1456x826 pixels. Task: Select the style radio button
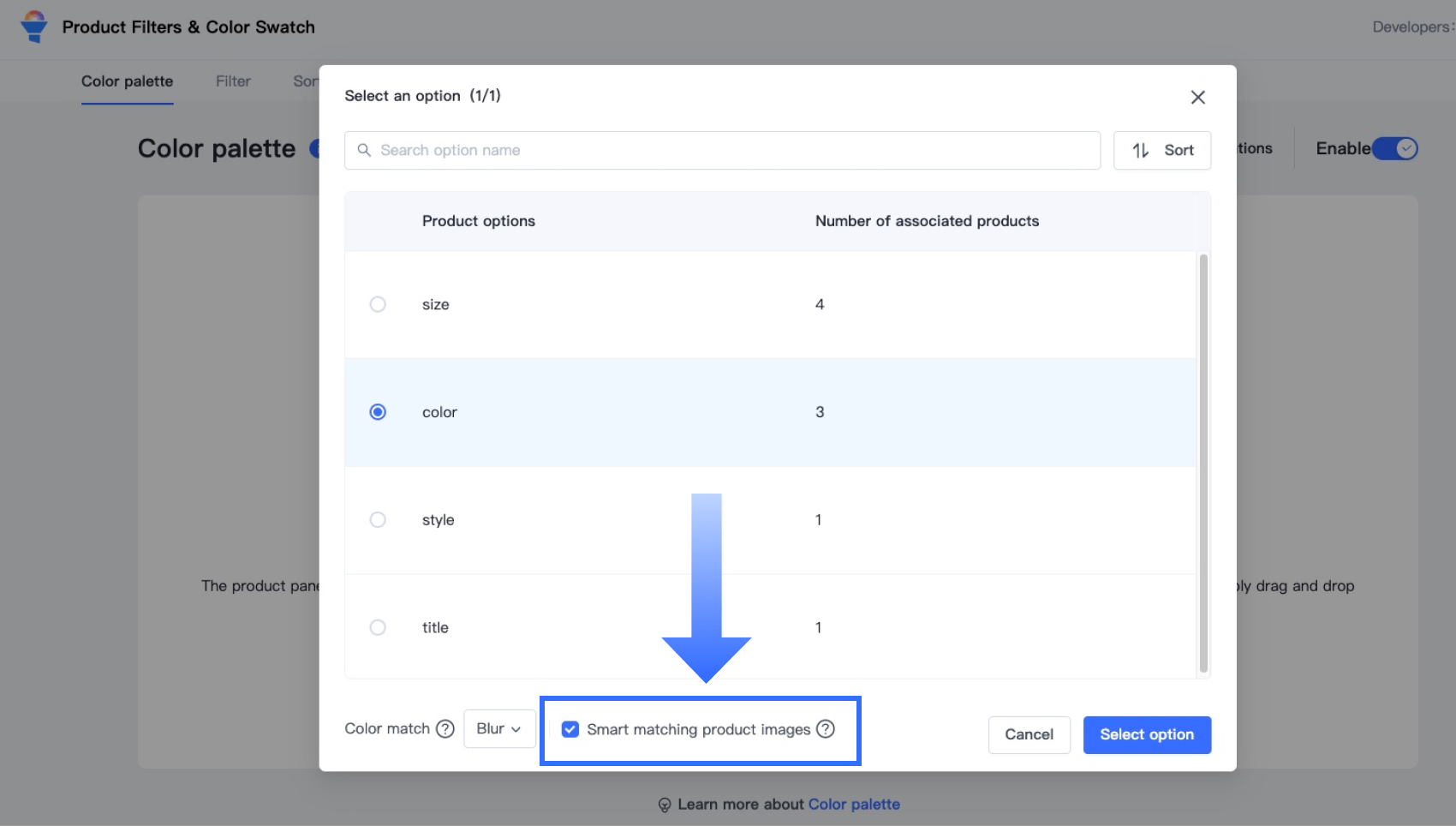[378, 520]
